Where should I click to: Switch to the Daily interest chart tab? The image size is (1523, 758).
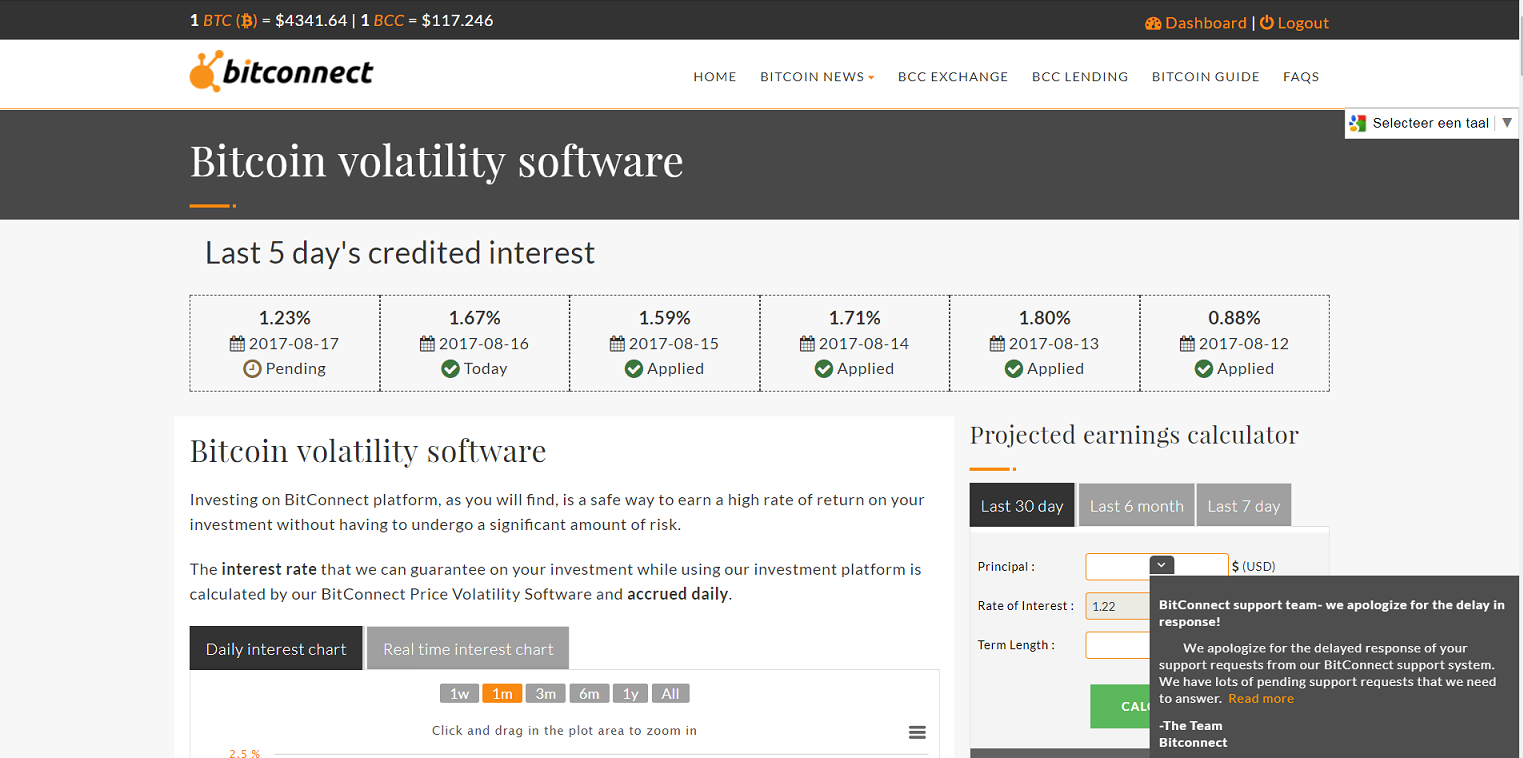coord(276,649)
